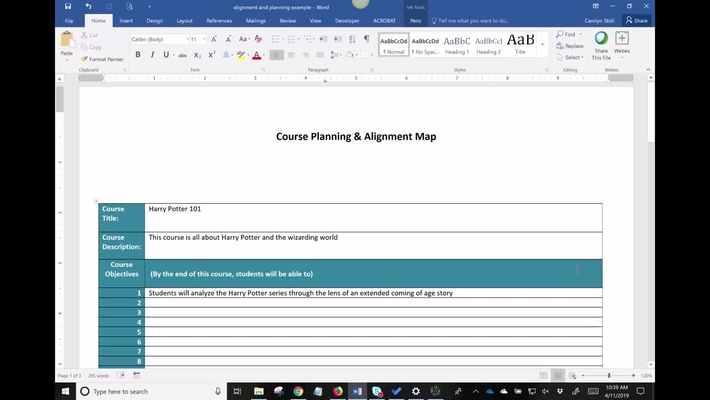The height and width of the screenshot is (400, 710).
Task: Toggle underline formatting
Action: pyautogui.click(x=166, y=55)
